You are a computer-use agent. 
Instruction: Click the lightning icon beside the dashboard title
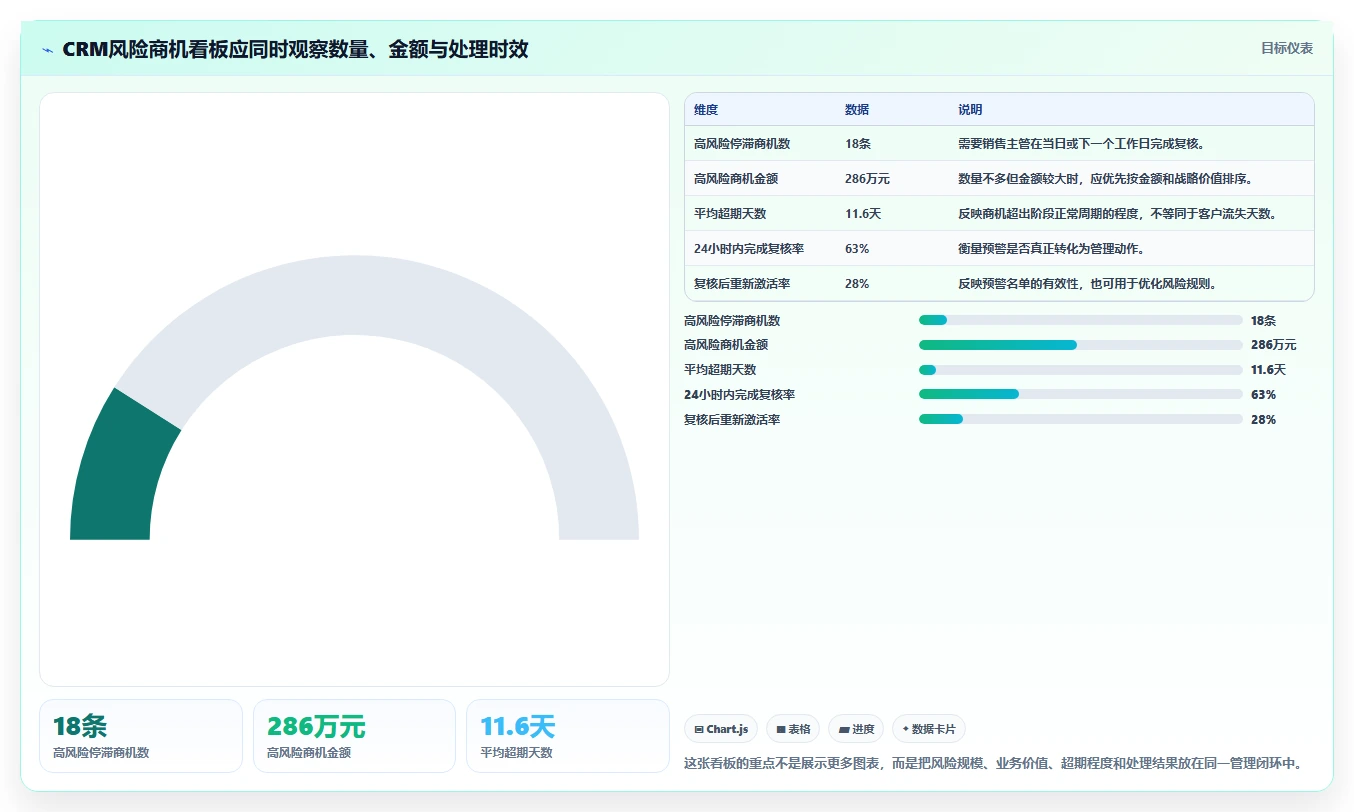pos(48,50)
